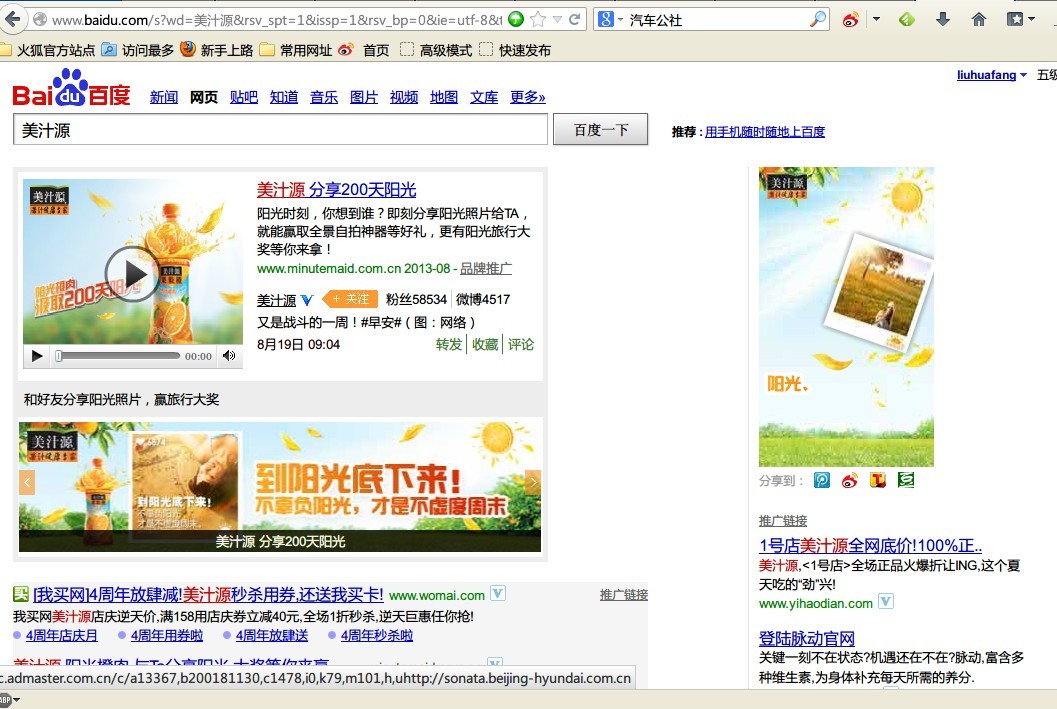Switch to the 新闻 search tab
Screen dimensions: 1057x709
tap(164, 97)
